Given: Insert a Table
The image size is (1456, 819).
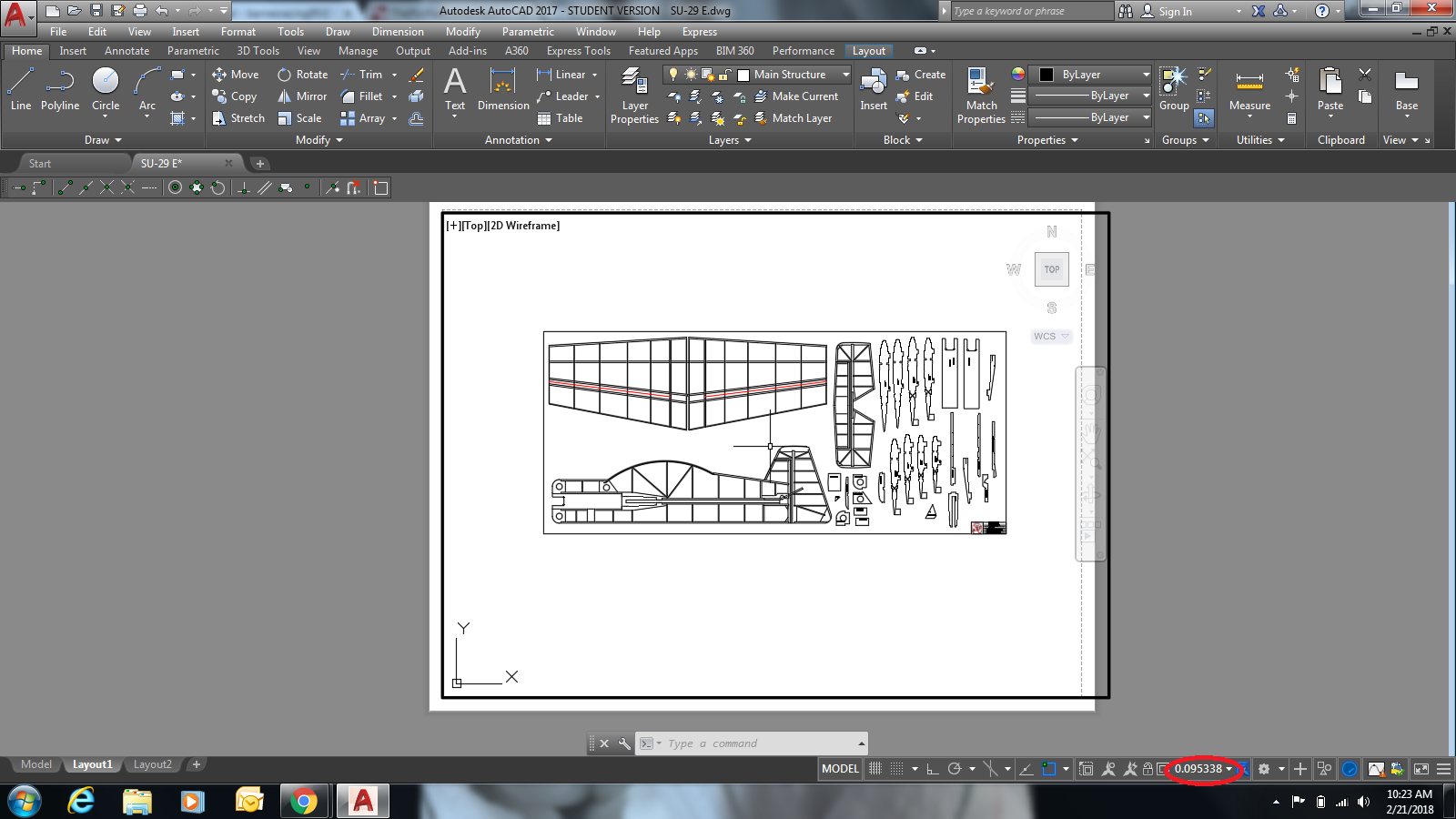Looking at the screenshot, I should point(560,118).
